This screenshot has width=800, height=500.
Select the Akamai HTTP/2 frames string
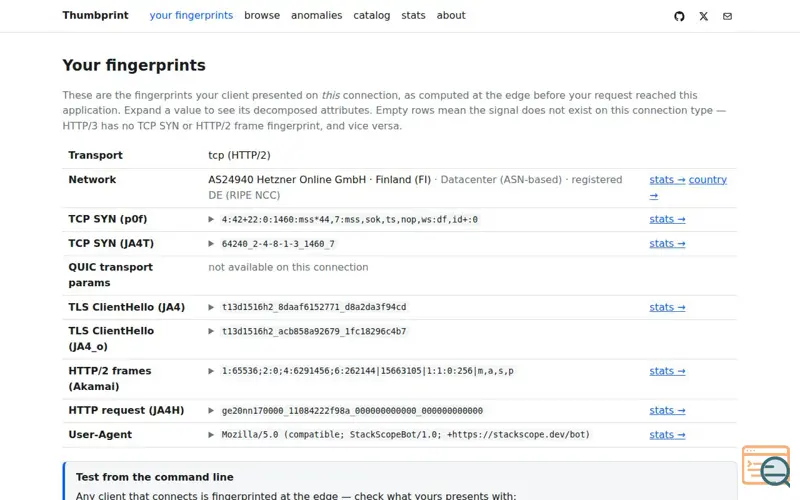tap(367, 371)
